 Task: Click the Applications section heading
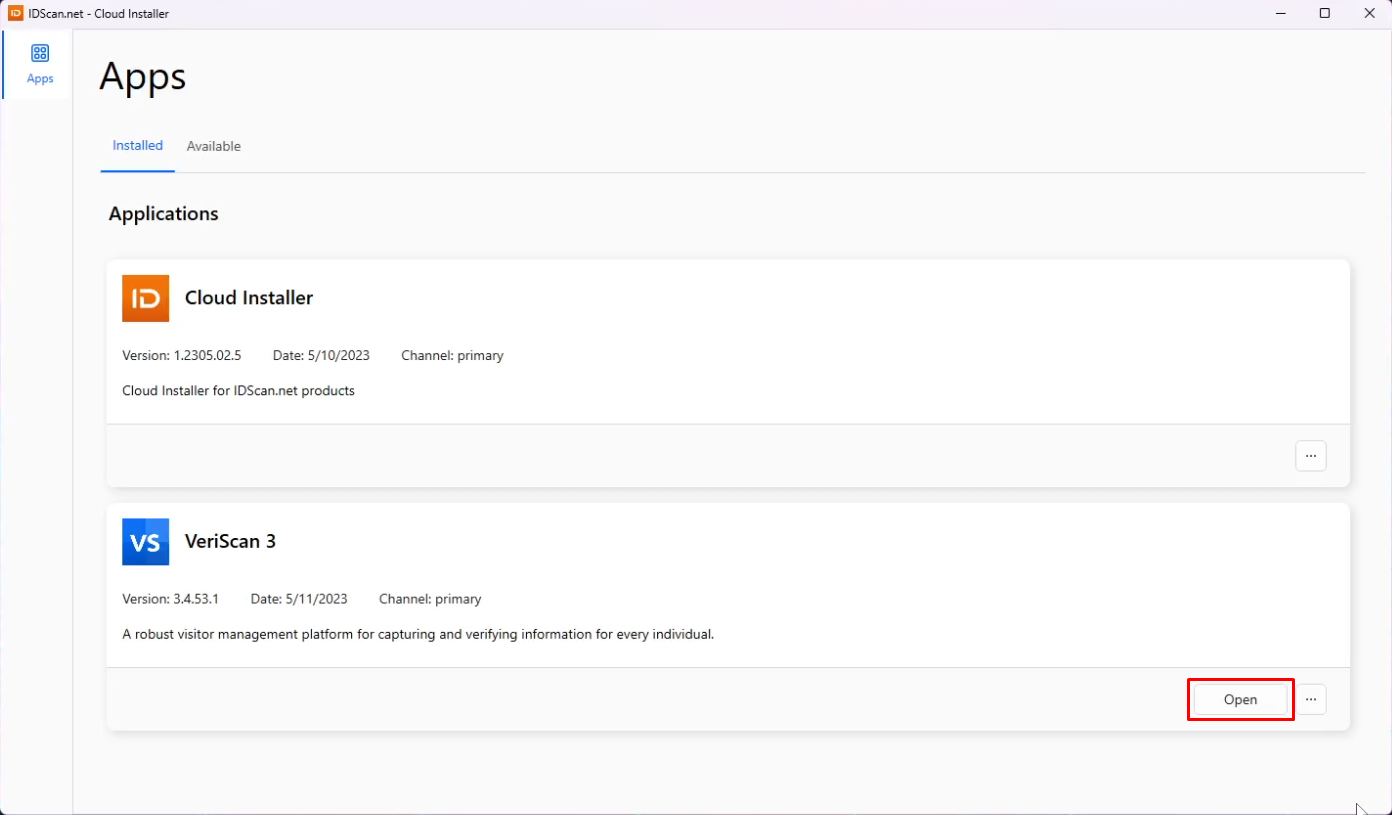[164, 214]
